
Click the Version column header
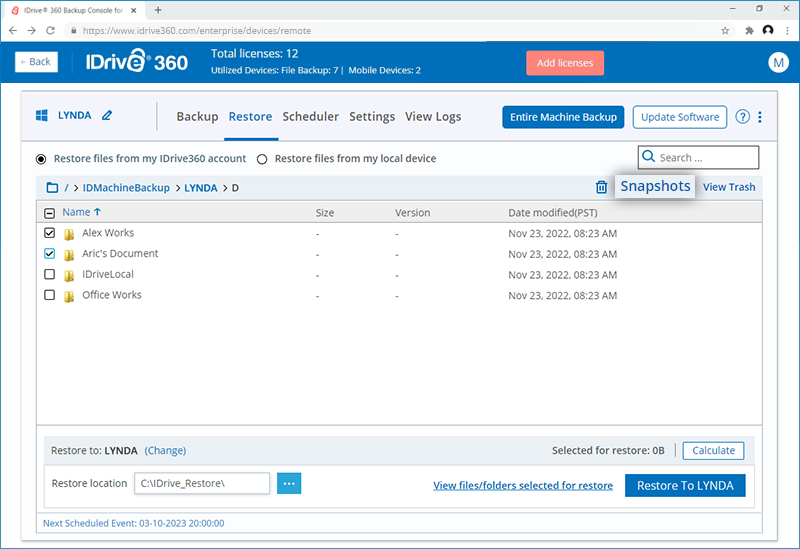click(412, 213)
